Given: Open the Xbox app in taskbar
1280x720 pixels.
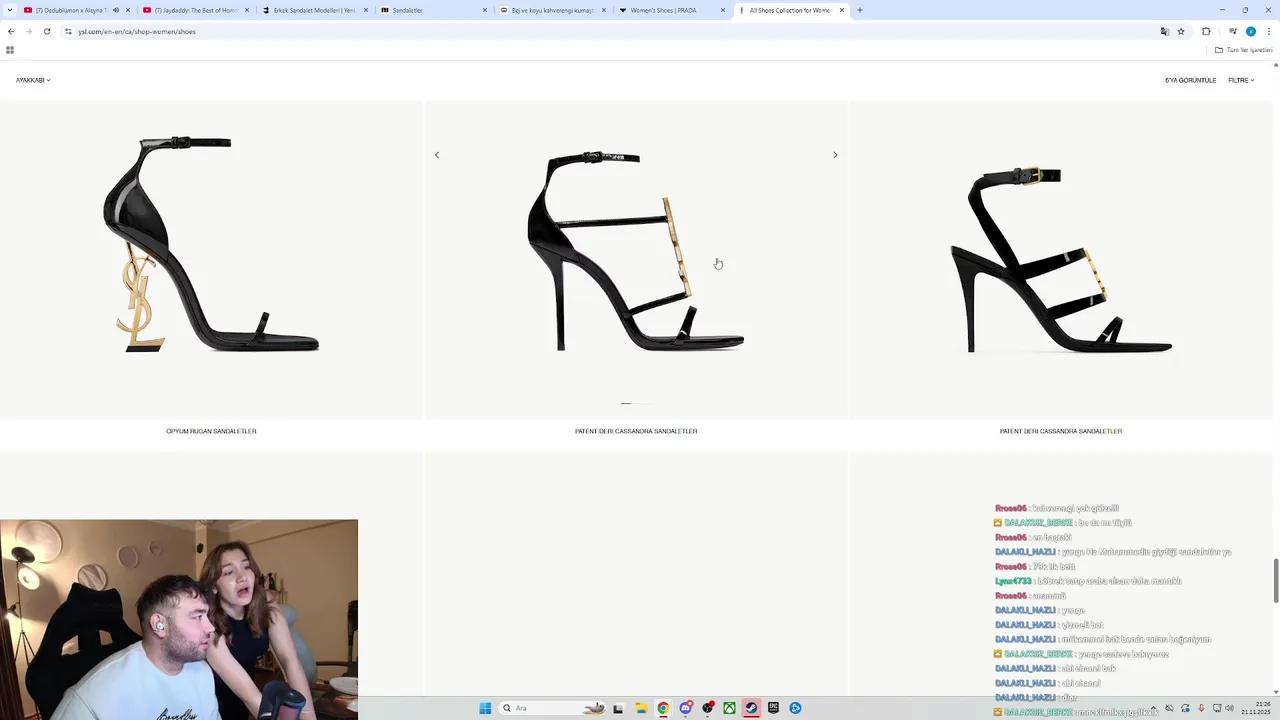Looking at the screenshot, I should 730,708.
